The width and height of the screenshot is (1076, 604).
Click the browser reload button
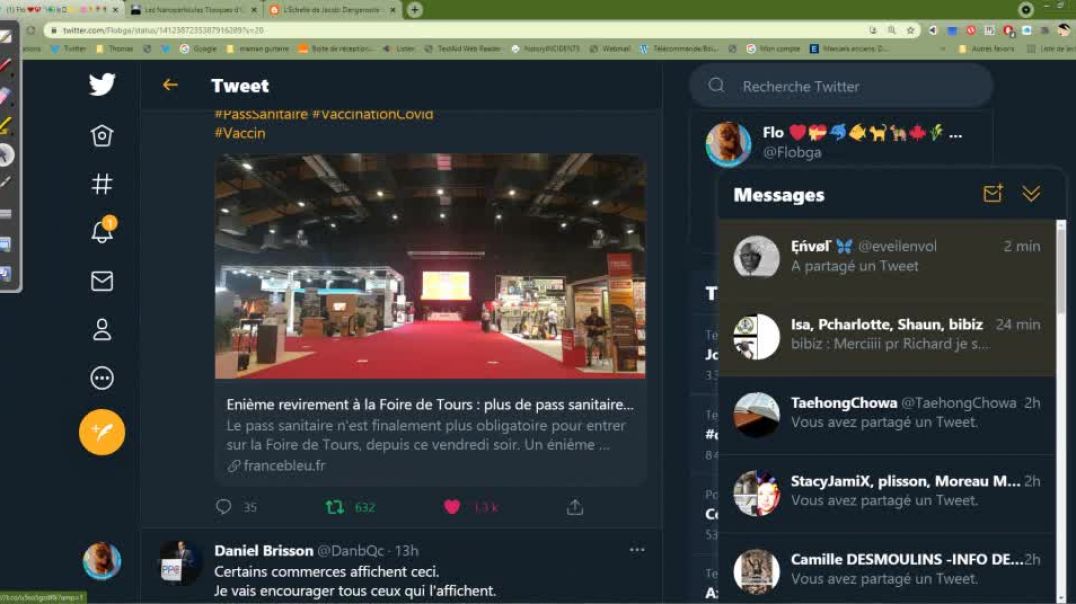31,30
